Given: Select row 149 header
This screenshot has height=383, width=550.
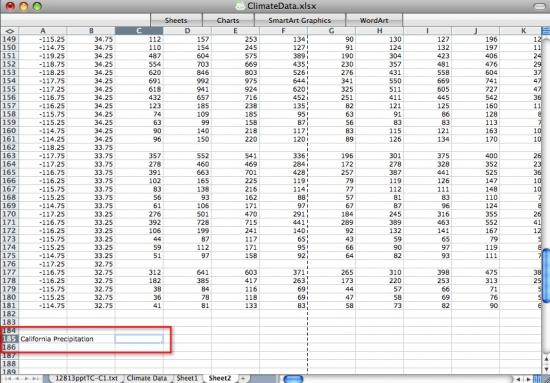Looking at the screenshot, I should pyautogui.click(x=9, y=39).
